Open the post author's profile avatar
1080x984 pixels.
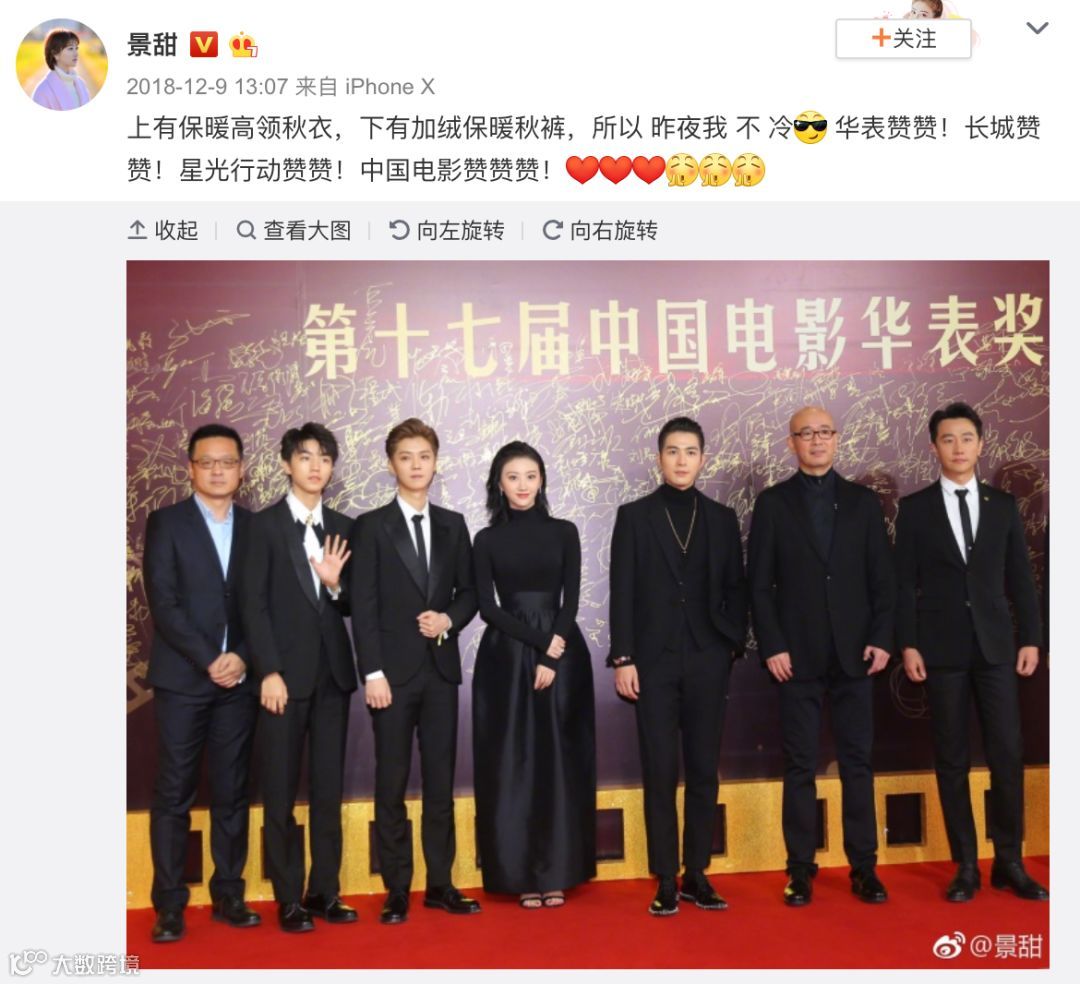point(62,64)
